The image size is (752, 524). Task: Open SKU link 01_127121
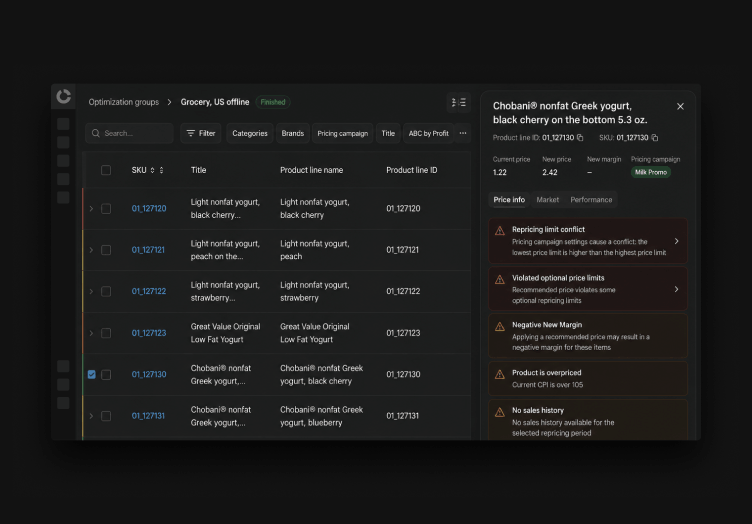pos(148,250)
